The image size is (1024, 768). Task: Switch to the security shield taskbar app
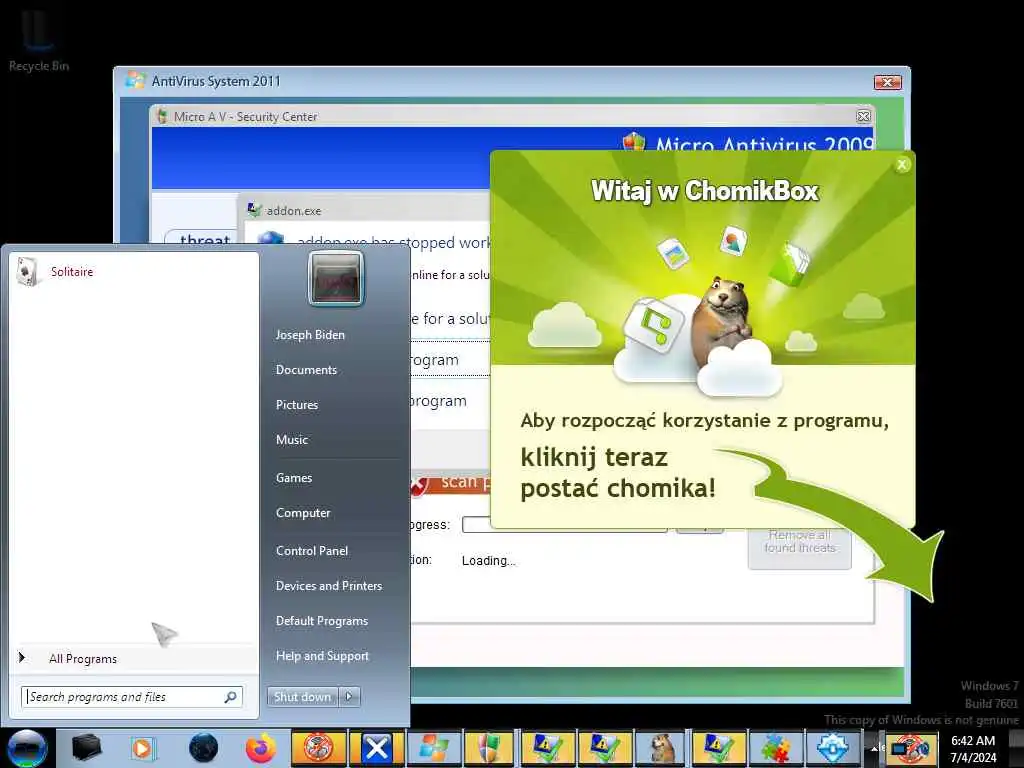(x=490, y=748)
